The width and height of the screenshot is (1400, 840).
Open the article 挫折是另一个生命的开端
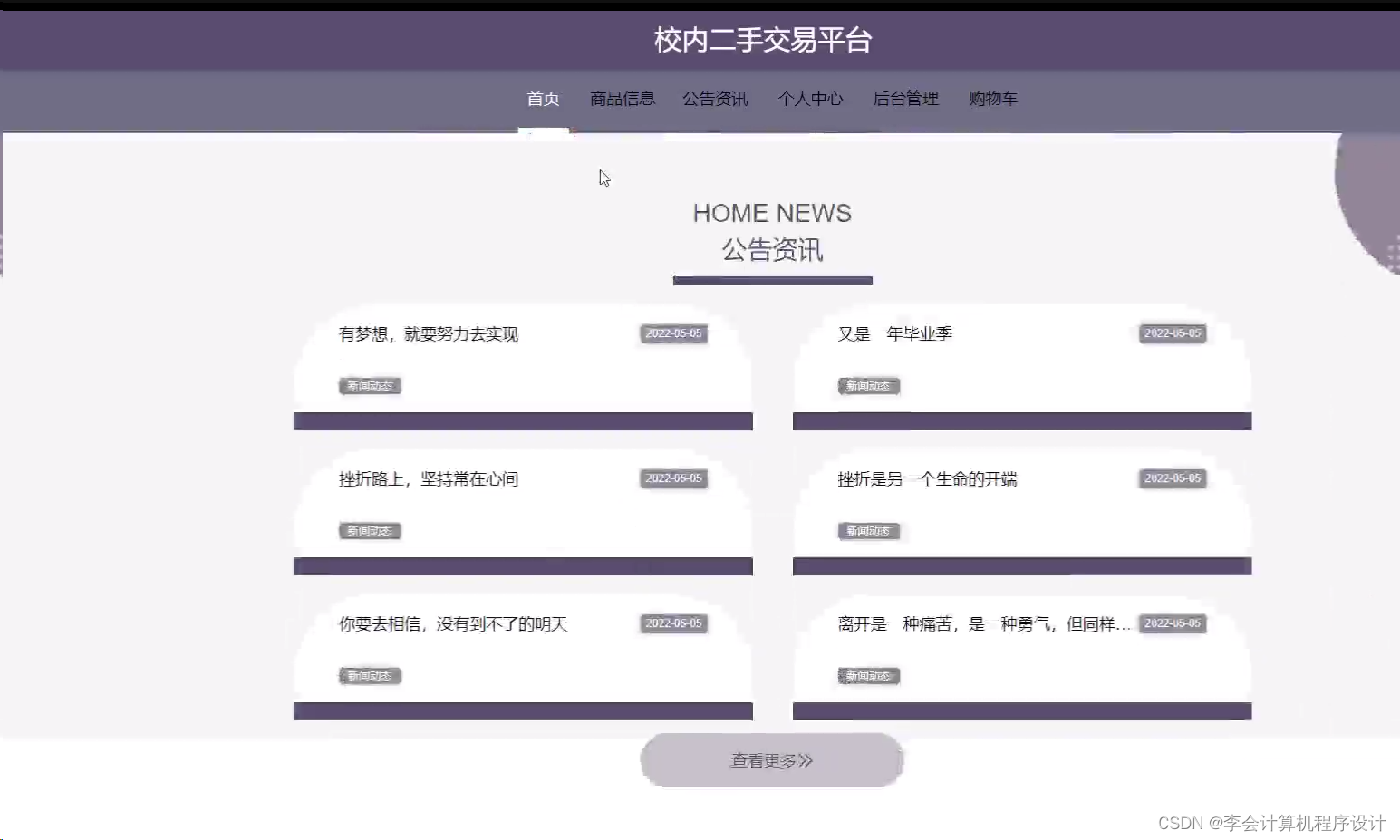tap(925, 478)
